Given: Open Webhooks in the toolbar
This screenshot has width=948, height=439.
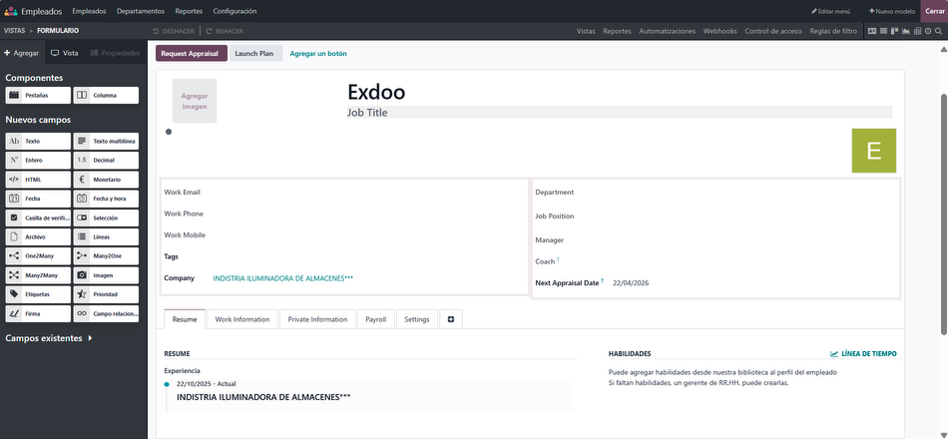Looking at the screenshot, I should 720,31.
